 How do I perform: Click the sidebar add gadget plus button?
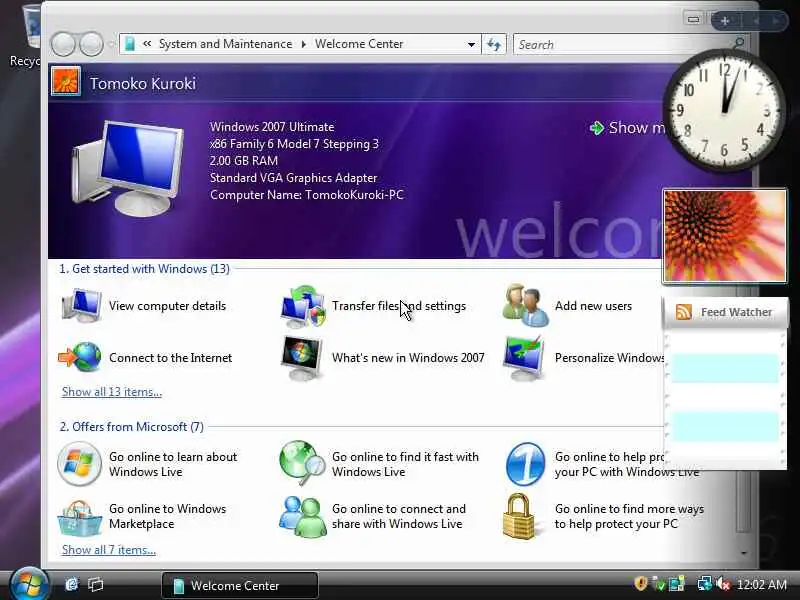click(725, 21)
